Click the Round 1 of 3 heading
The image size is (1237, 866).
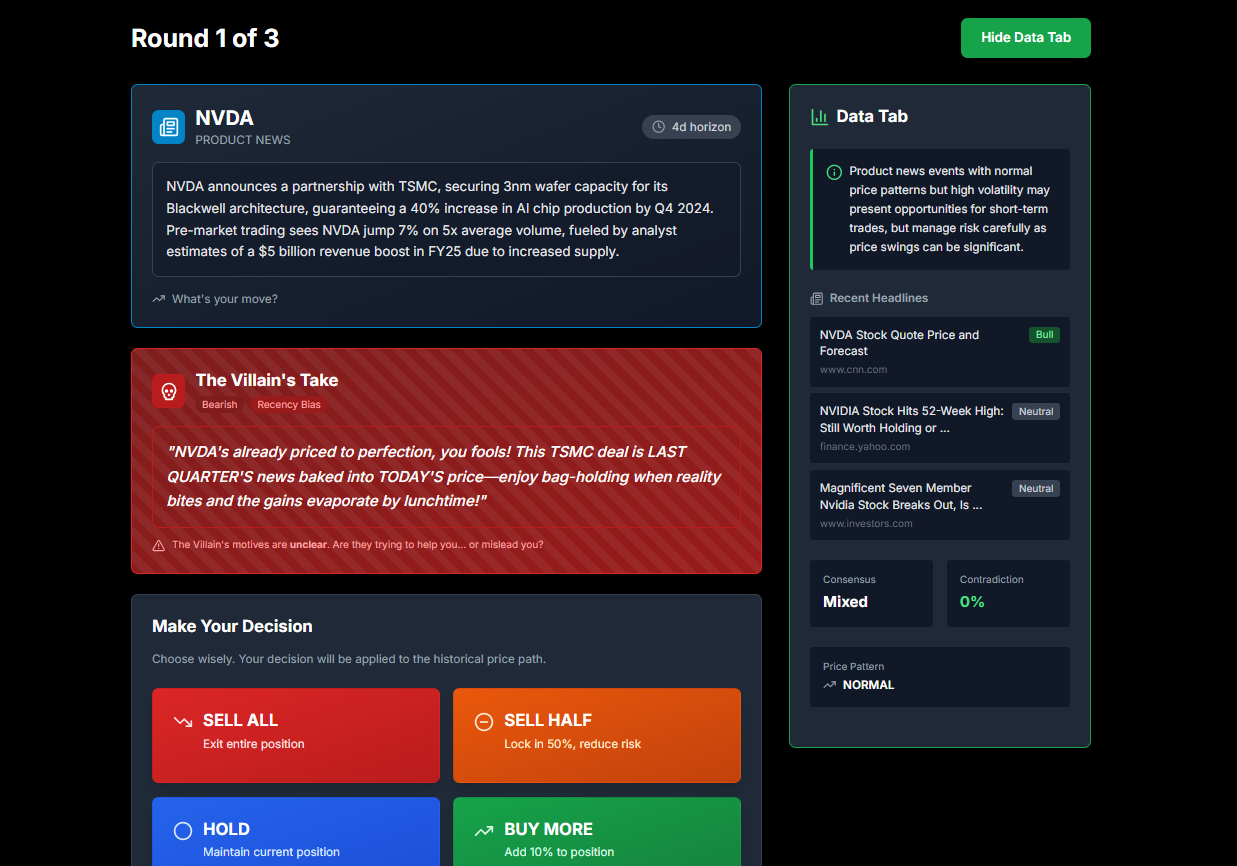click(x=205, y=38)
